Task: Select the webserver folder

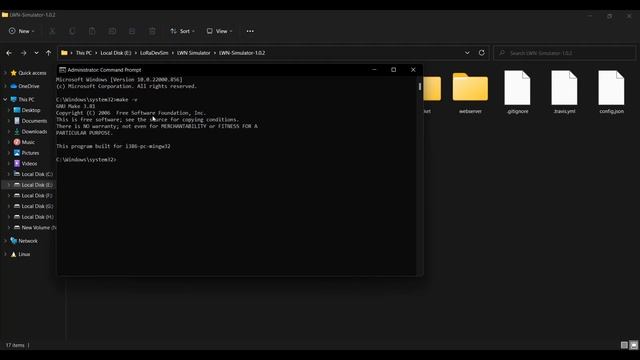Action: tap(470, 93)
